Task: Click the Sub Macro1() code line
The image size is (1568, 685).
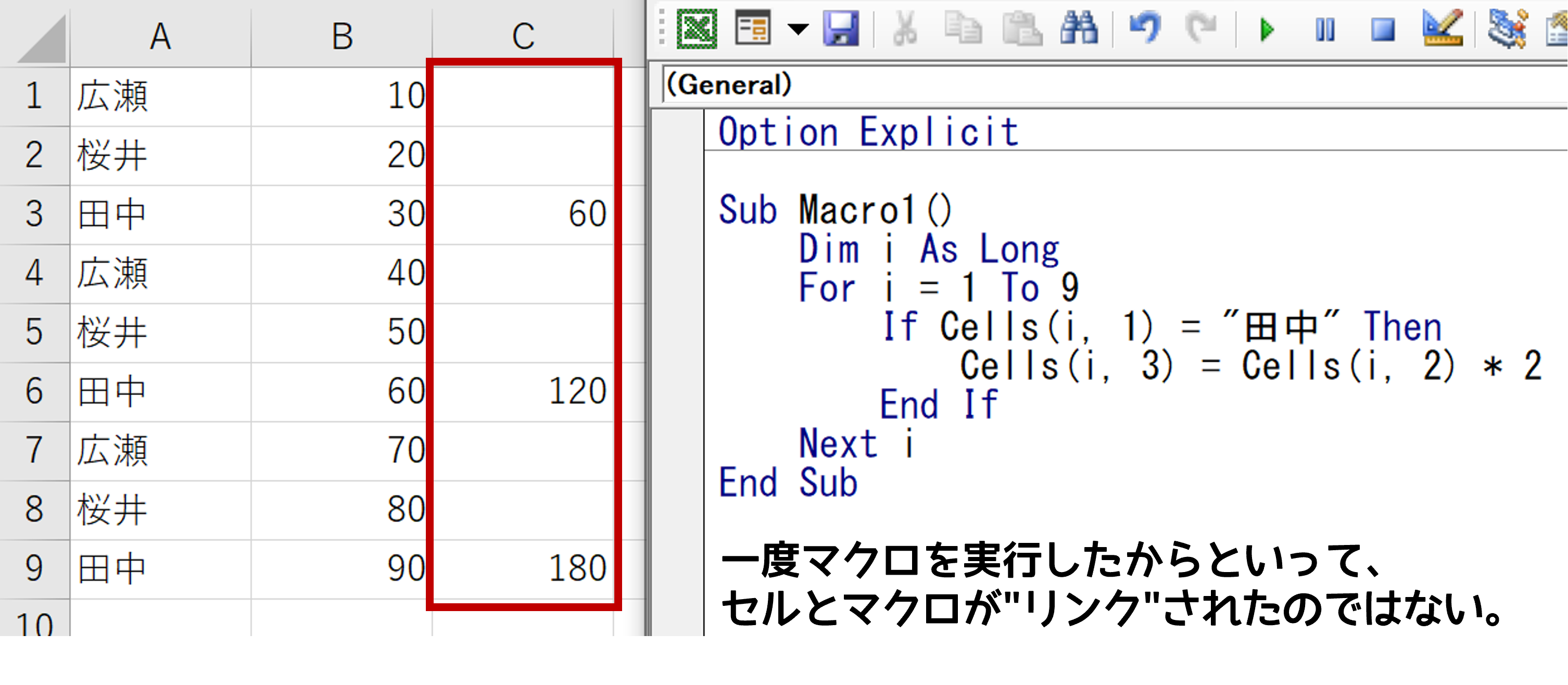Action: [835, 209]
